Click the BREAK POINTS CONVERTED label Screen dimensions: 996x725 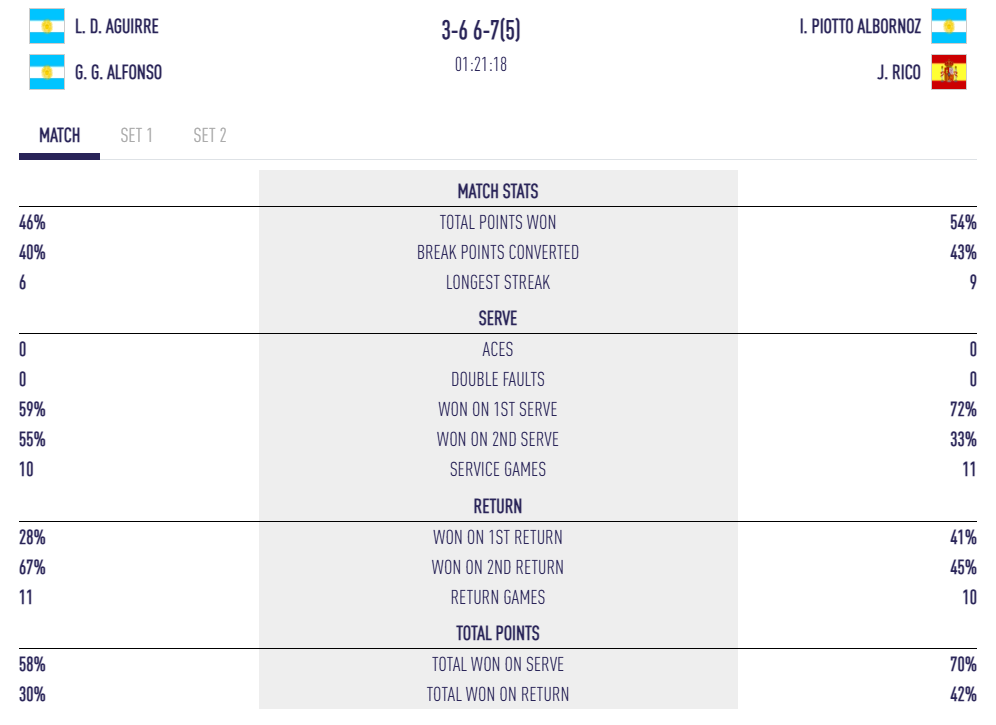pyautogui.click(x=498, y=252)
